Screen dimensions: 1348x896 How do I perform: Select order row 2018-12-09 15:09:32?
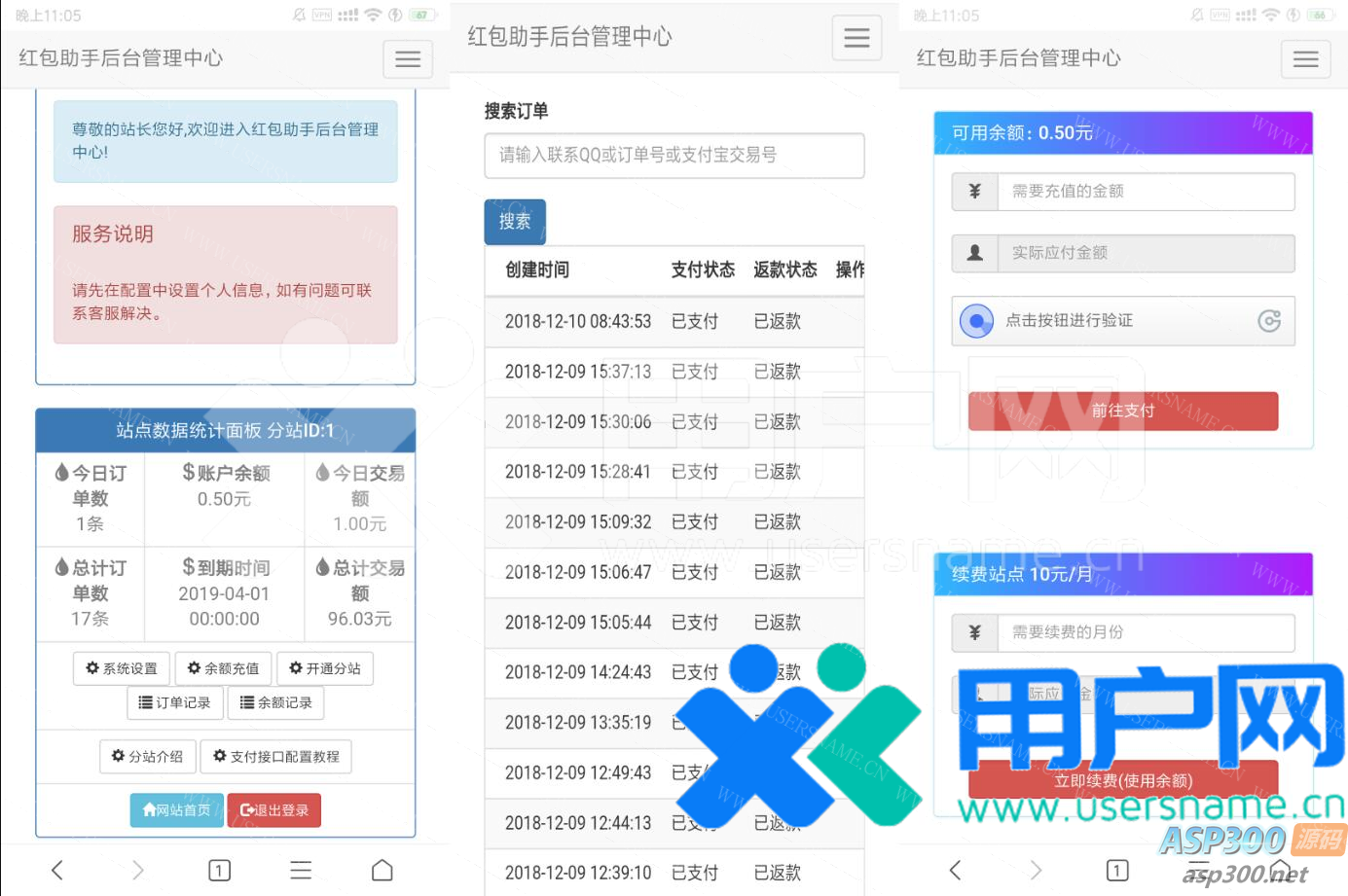(x=674, y=522)
